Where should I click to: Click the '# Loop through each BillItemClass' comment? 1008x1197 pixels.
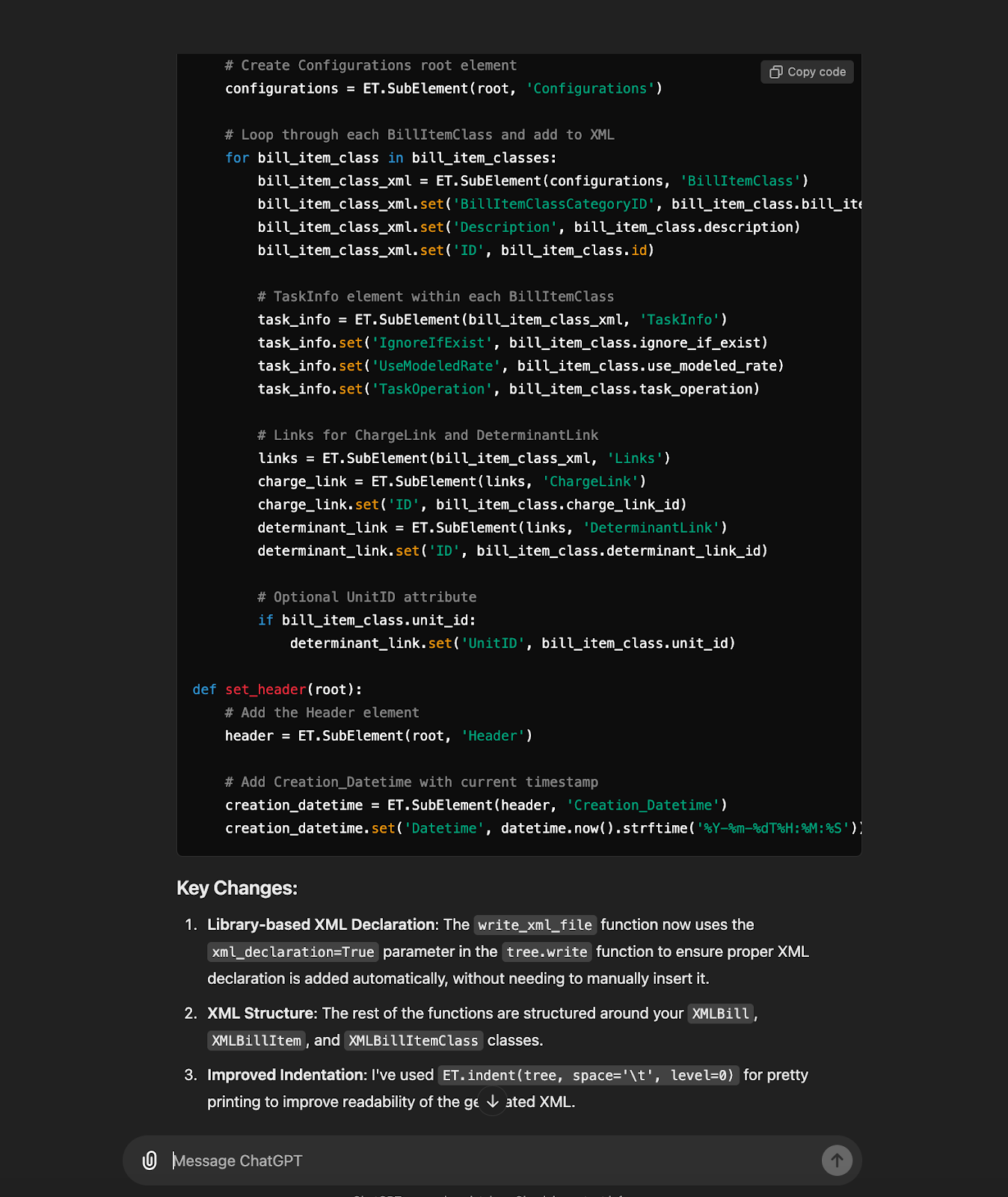(x=420, y=135)
